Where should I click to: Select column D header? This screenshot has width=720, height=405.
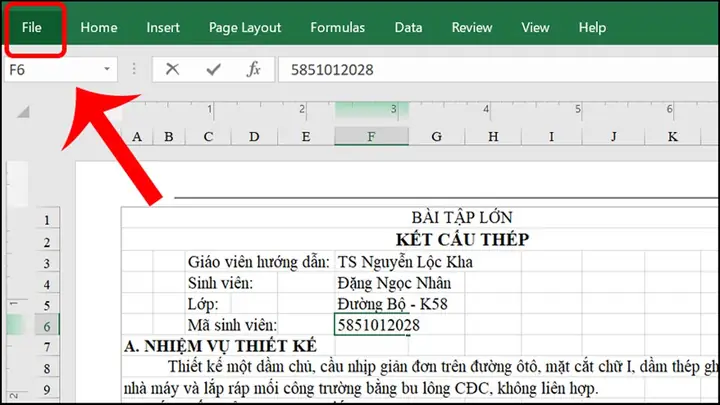[x=254, y=136]
